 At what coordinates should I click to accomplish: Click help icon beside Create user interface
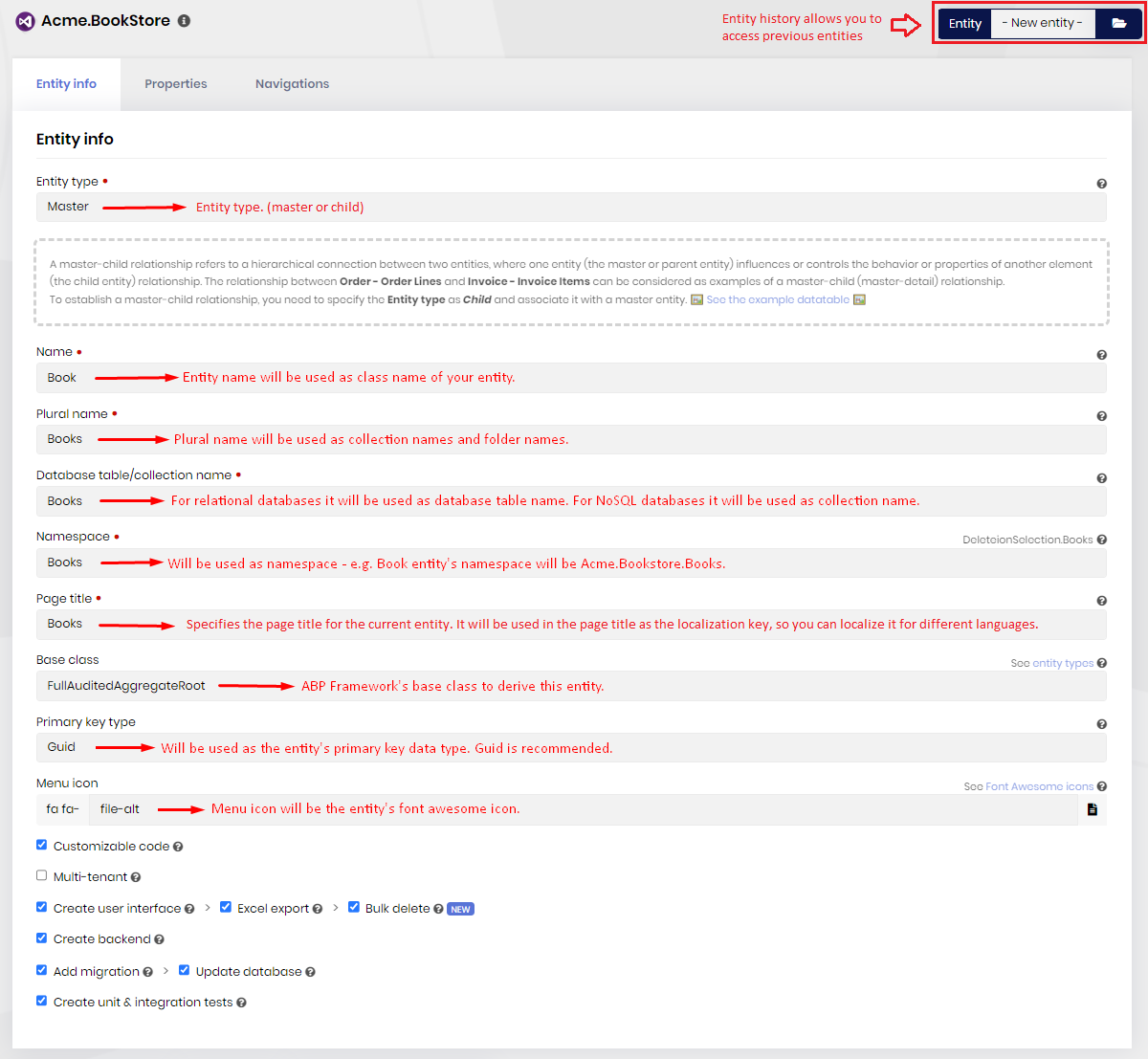pyautogui.click(x=189, y=909)
